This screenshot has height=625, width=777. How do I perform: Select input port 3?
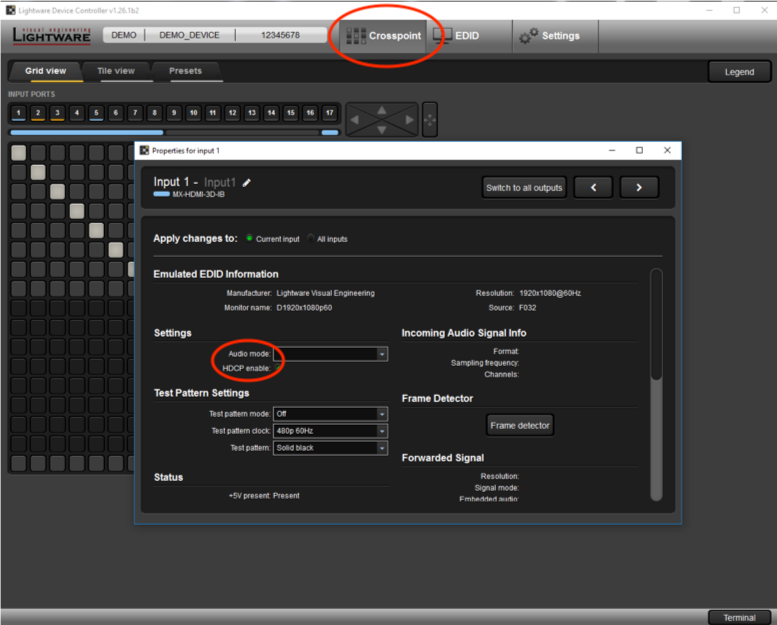tap(57, 113)
